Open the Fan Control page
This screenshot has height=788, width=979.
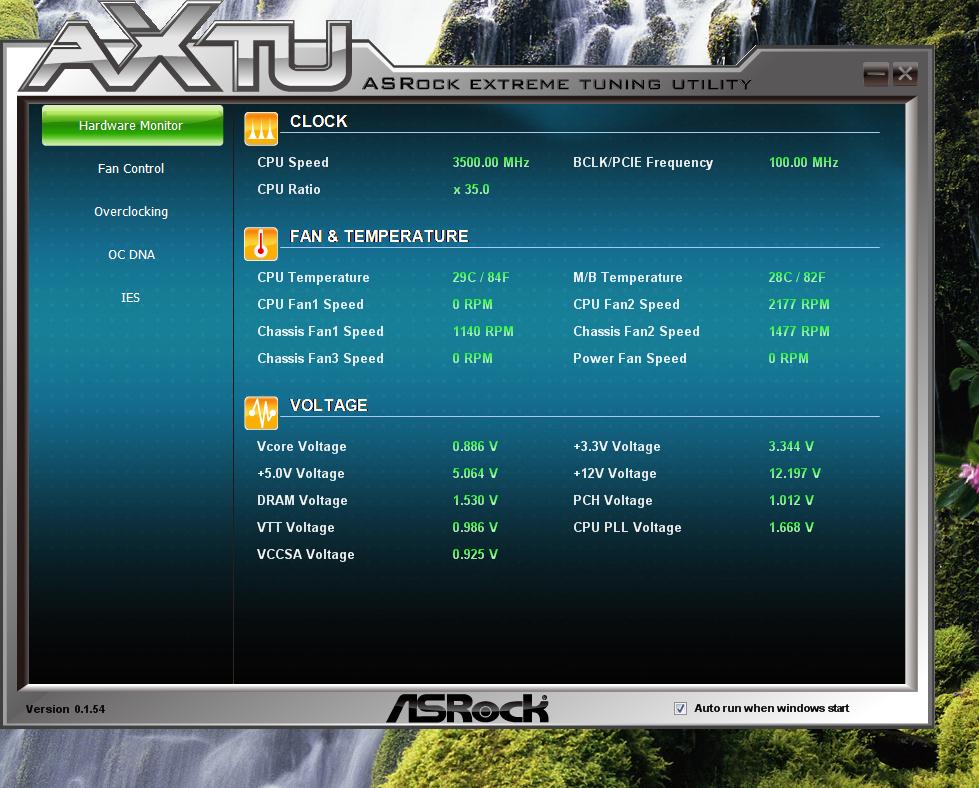point(131,169)
